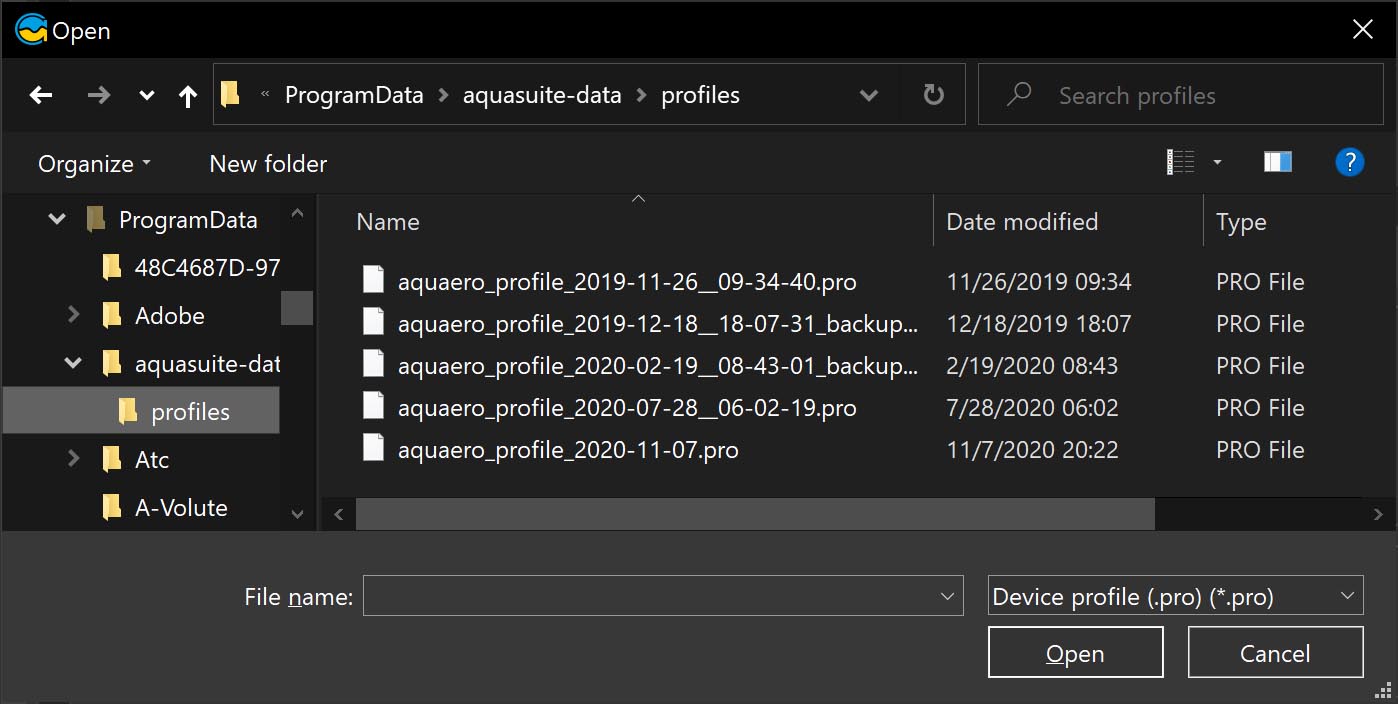The height and width of the screenshot is (704, 1398).
Task: Toggle the preview pane icon
Action: (x=1277, y=162)
